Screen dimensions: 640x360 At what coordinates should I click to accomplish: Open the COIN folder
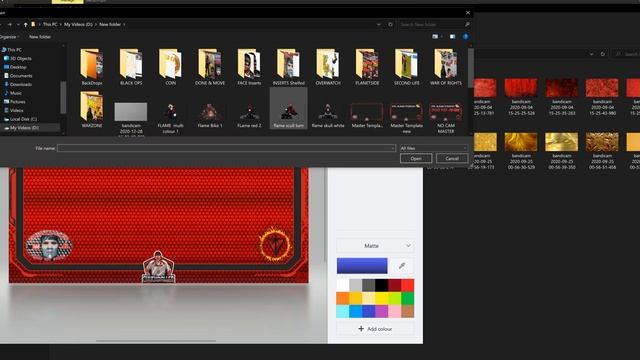pyautogui.click(x=170, y=67)
